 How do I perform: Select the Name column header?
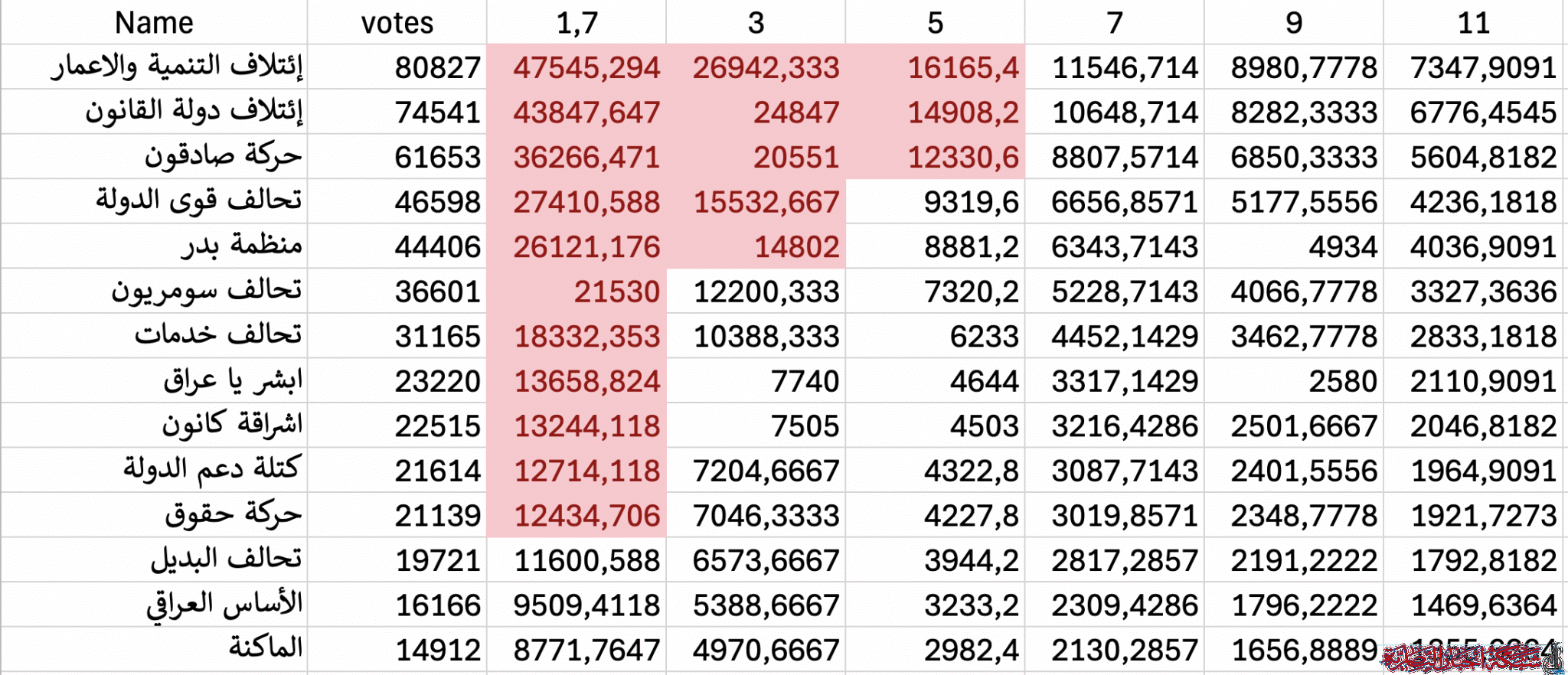(x=154, y=23)
